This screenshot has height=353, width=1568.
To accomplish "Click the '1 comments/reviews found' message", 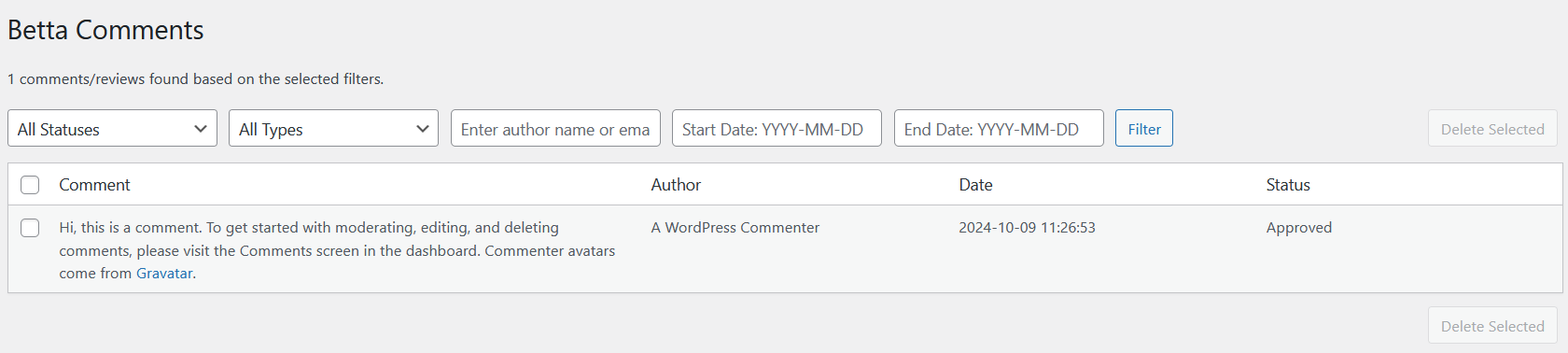I will (195, 79).
